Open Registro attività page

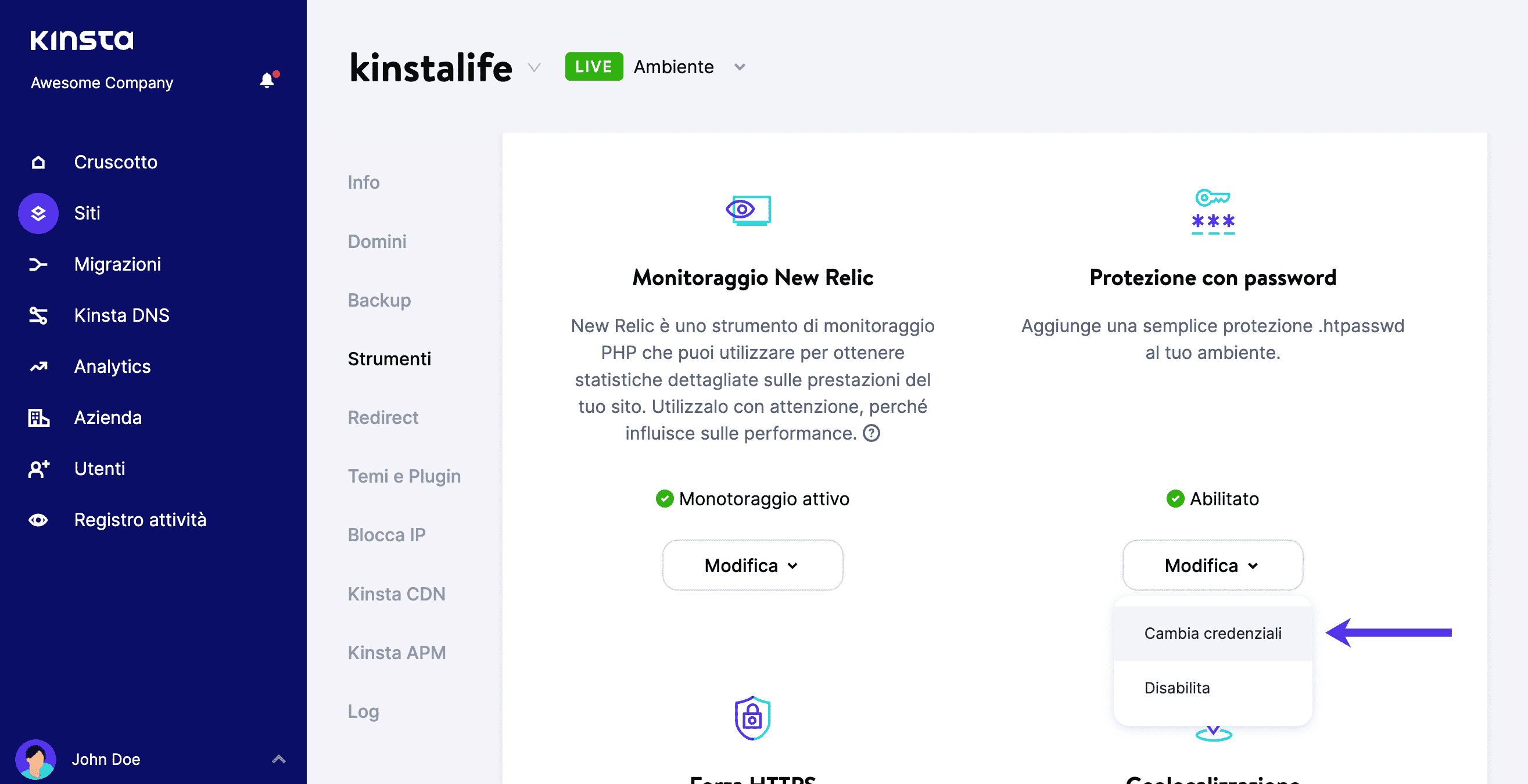point(140,520)
